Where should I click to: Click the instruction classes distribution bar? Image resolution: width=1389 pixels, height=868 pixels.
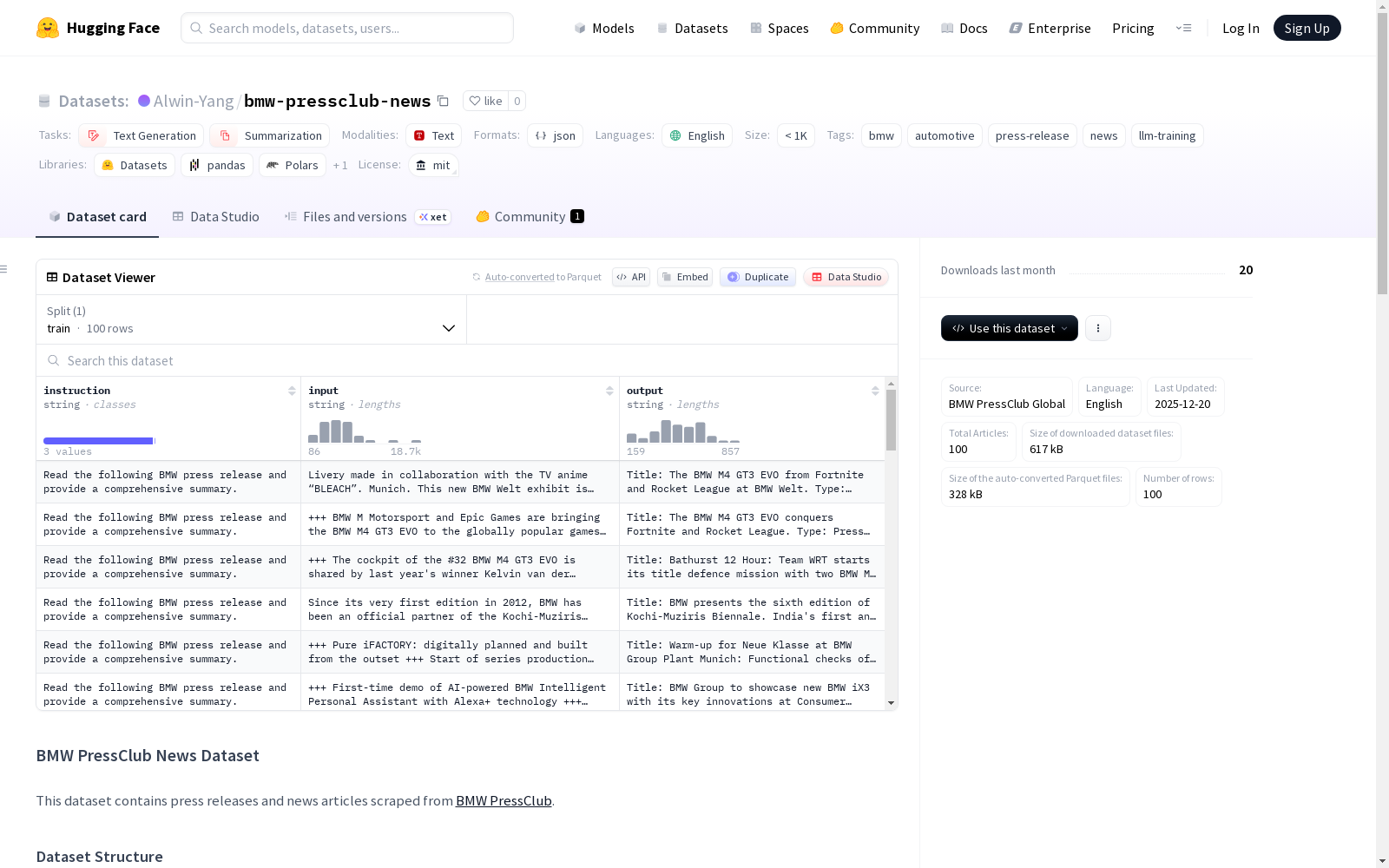click(98, 441)
